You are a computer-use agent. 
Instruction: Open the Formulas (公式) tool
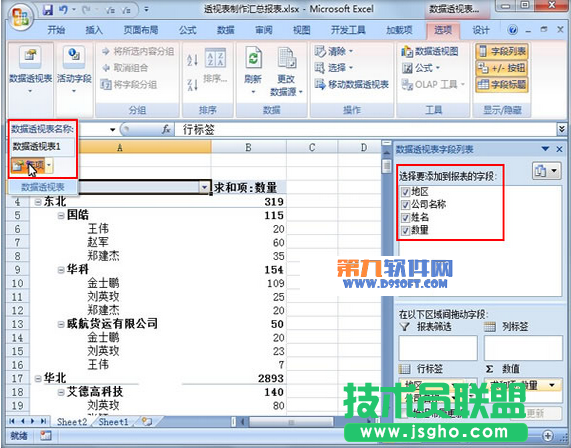tap(421, 68)
